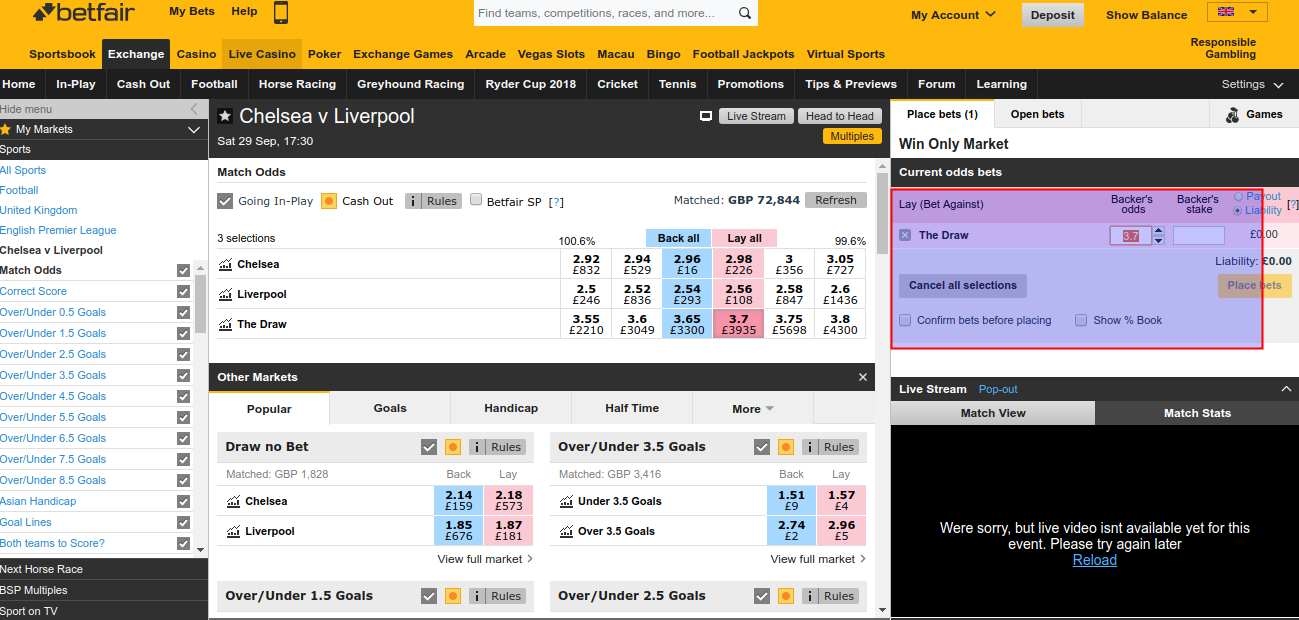Image resolution: width=1299 pixels, height=620 pixels.
Task: Click Draw no Bet cash out icon
Action: point(453,447)
